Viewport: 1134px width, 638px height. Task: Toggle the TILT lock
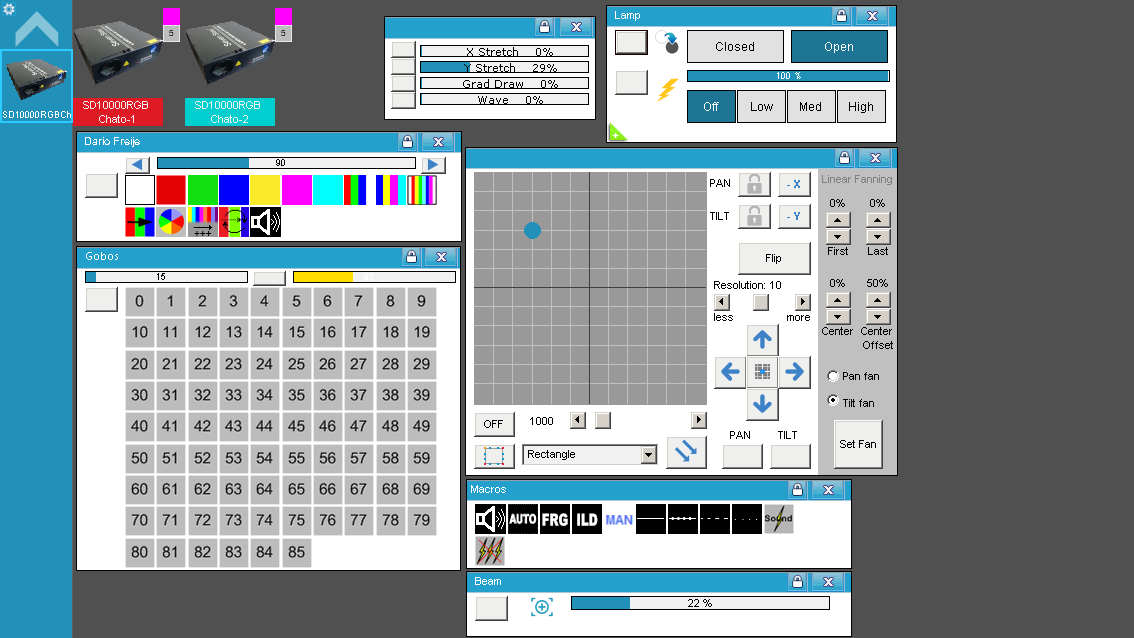coord(754,216)
